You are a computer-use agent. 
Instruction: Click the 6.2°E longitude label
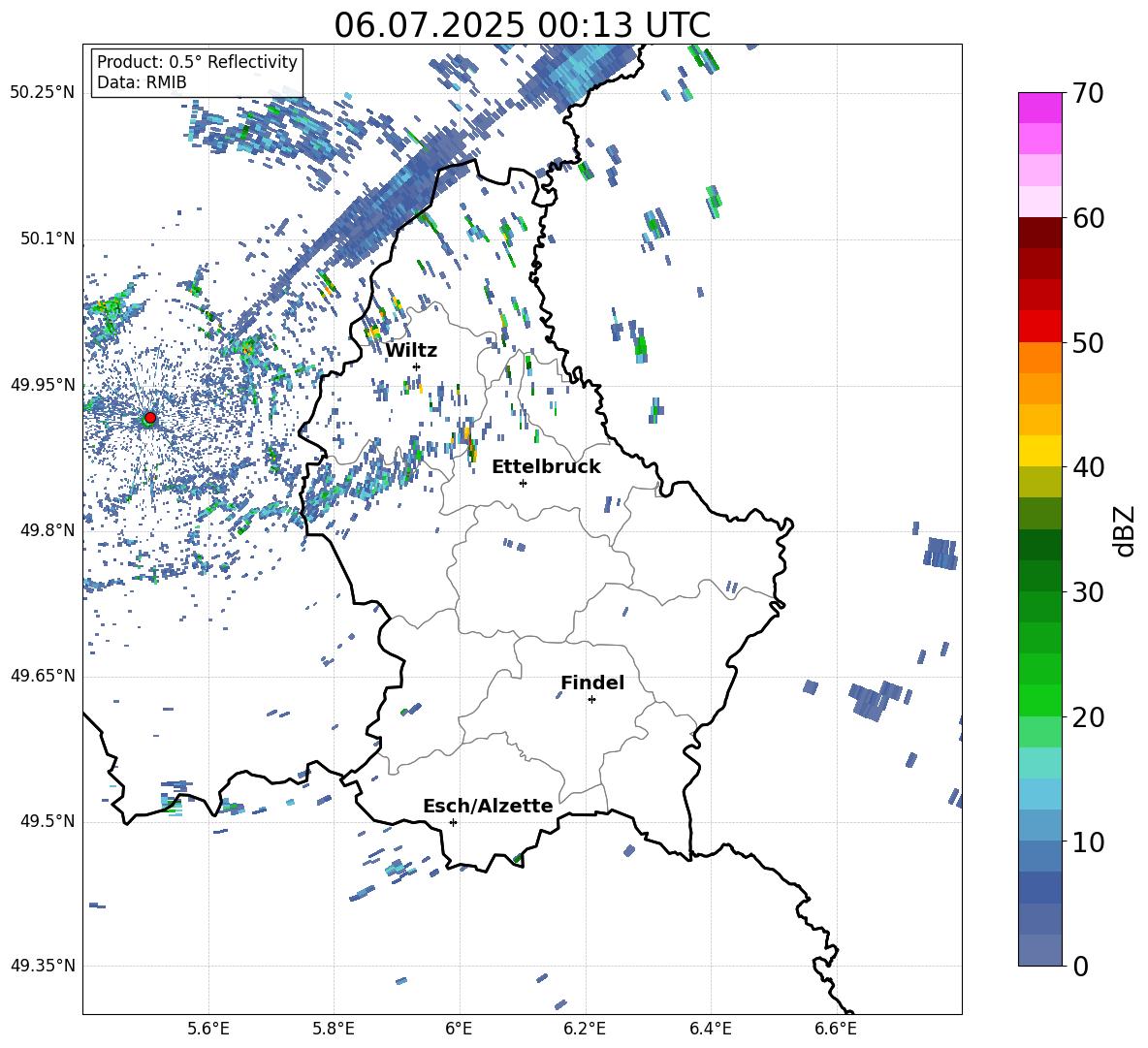585,1030
